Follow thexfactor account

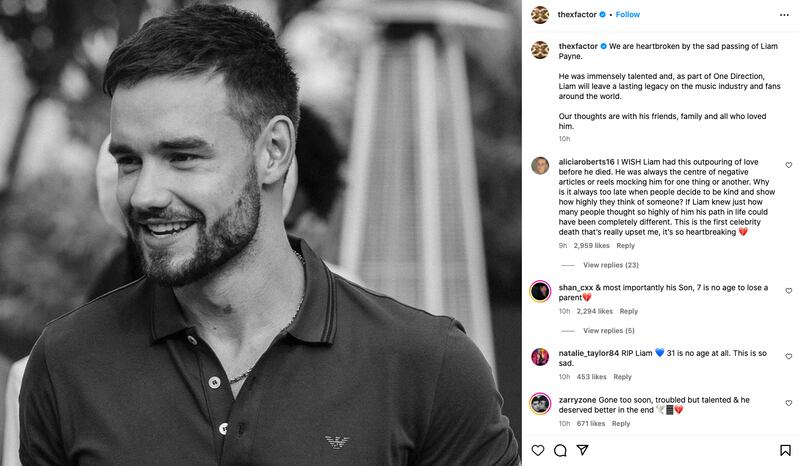tap(628, 14)
